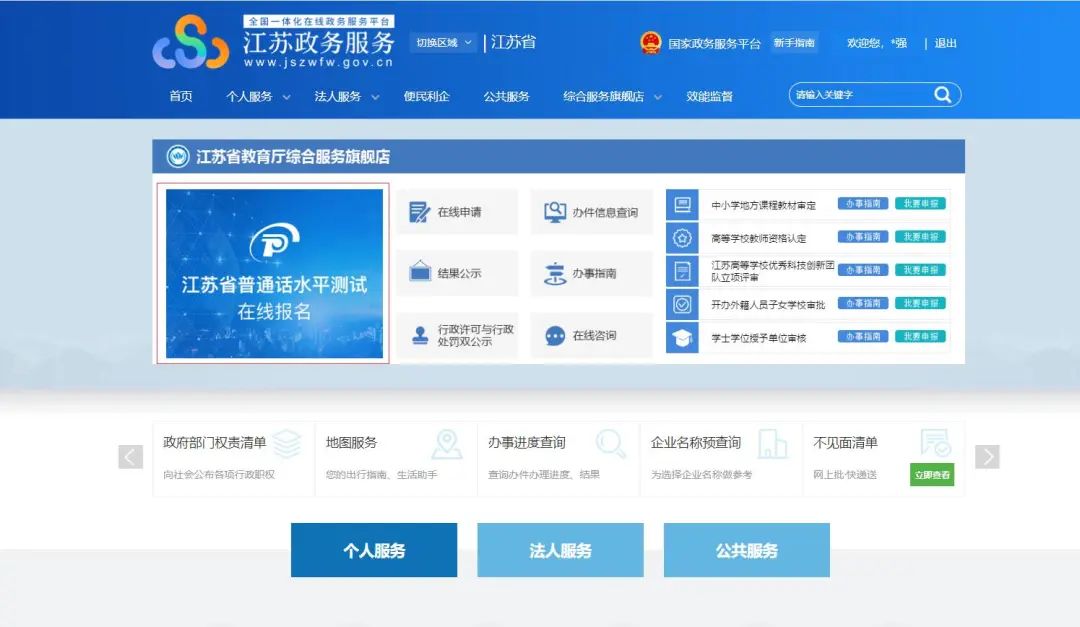
Task: Click the icon beside 开办外籍人员子女学校审批
Action: (682, 304)
